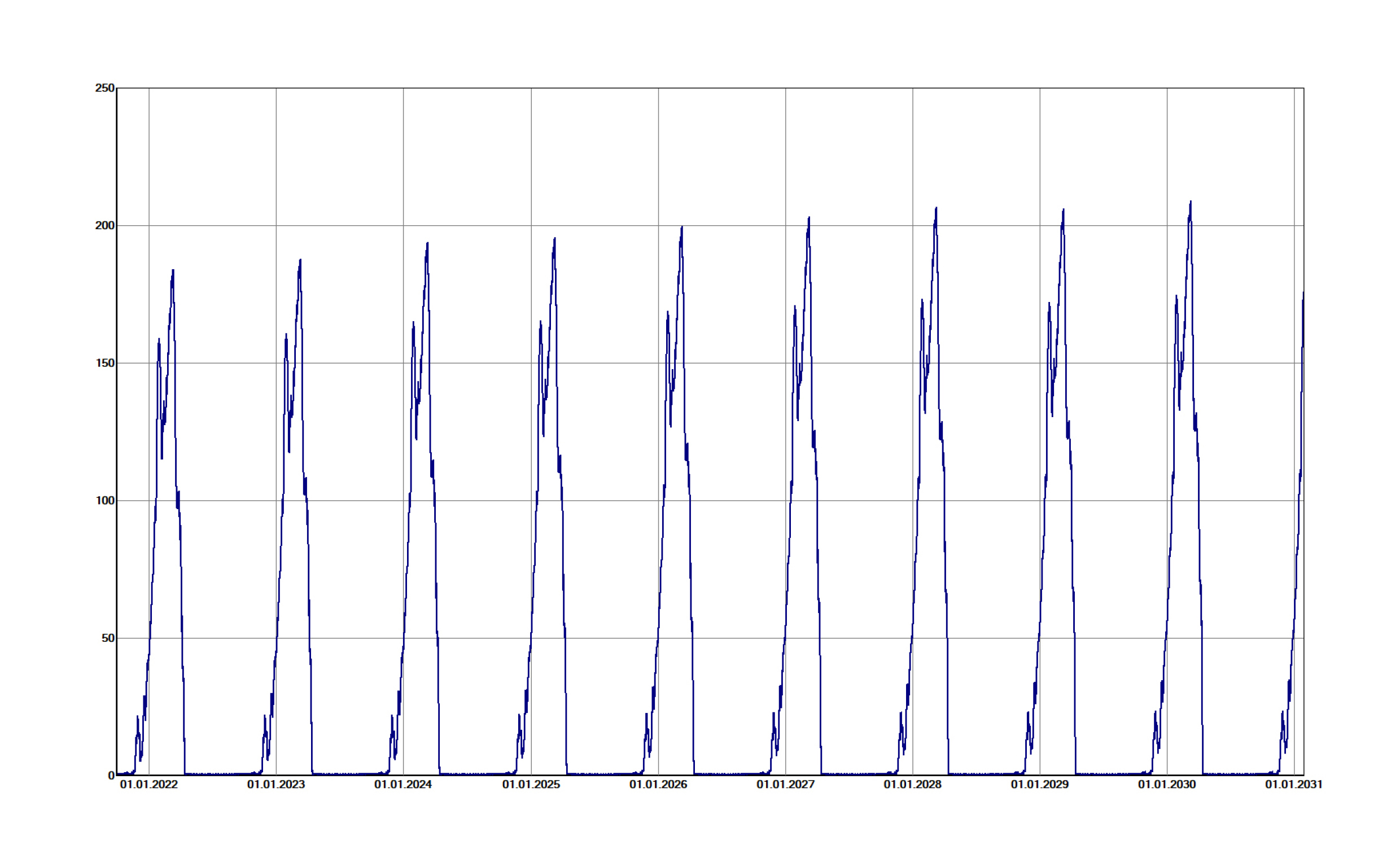1400x867 pixels.
Task: Select the 01.01.2026 date label
Action: pos(658,785)
